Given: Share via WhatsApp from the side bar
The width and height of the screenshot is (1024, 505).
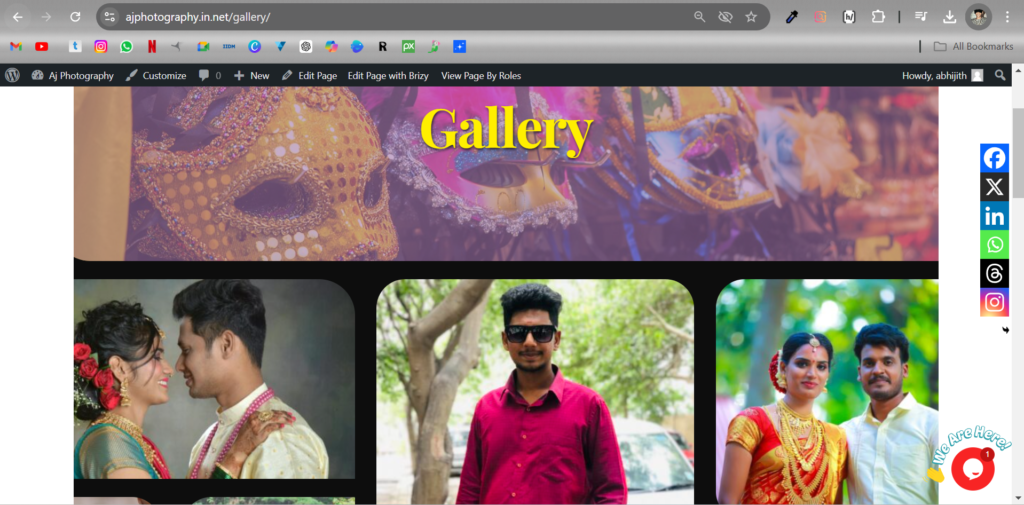Looking at the screenshot, I should tap(994, 244).
